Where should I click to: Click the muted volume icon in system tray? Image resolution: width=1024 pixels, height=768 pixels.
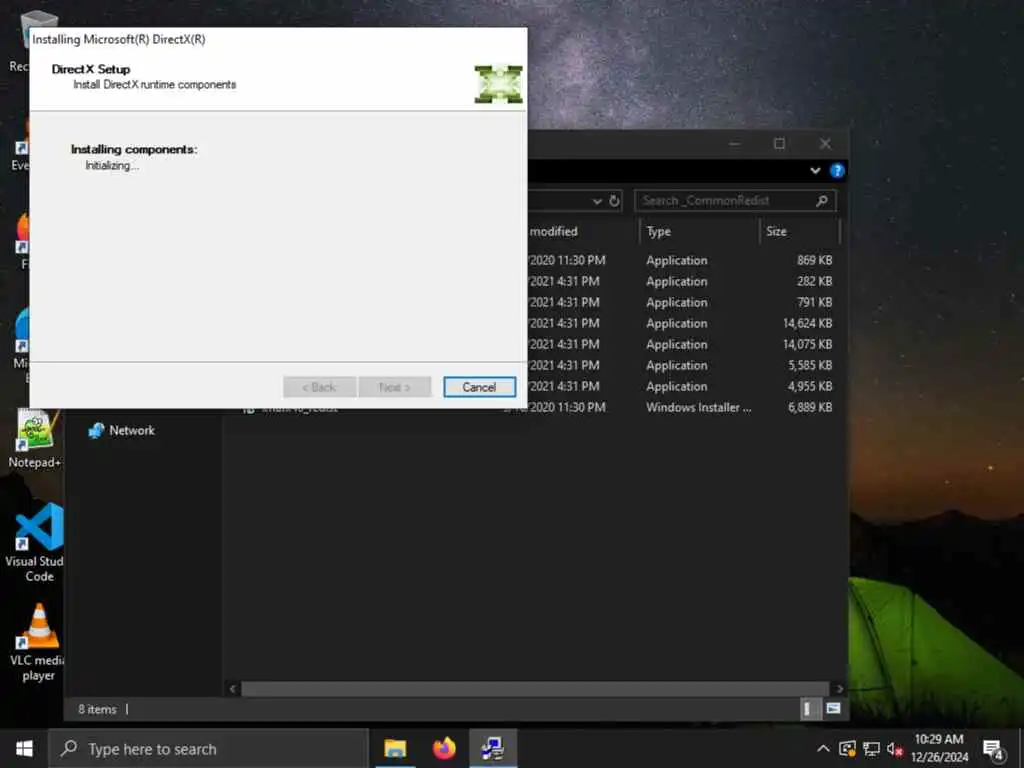[895, 748]
